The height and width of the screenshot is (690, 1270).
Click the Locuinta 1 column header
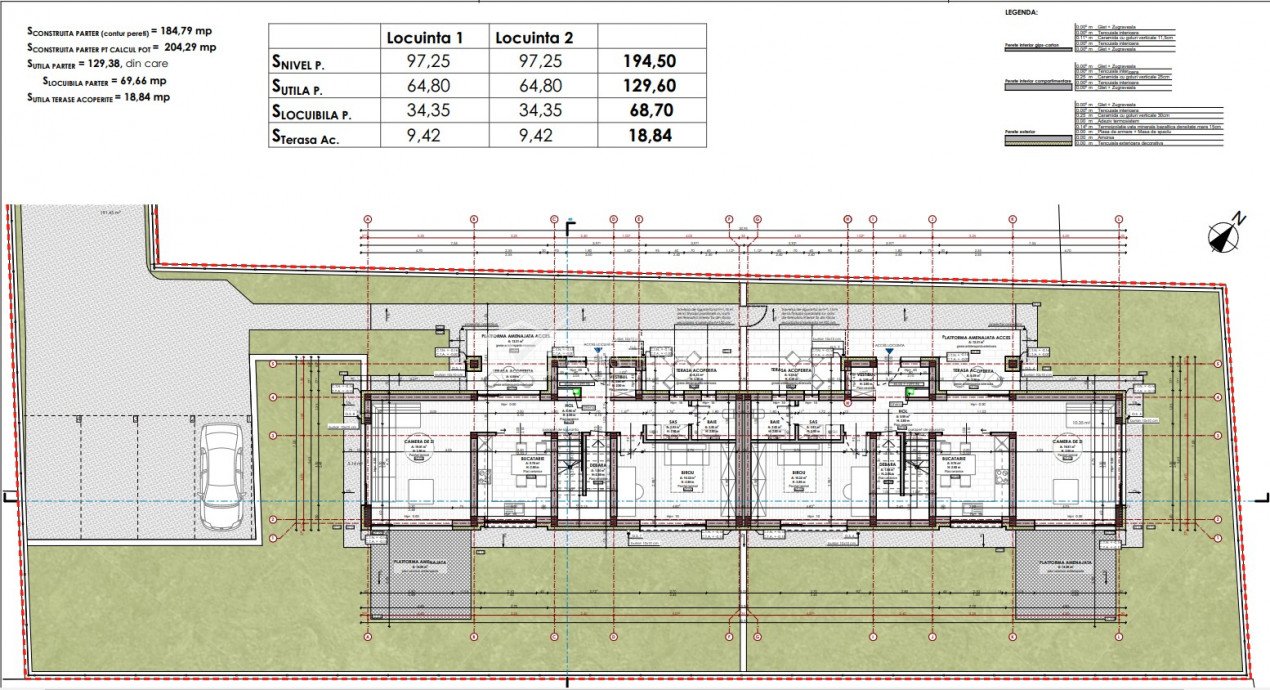[x=427, y=38]
